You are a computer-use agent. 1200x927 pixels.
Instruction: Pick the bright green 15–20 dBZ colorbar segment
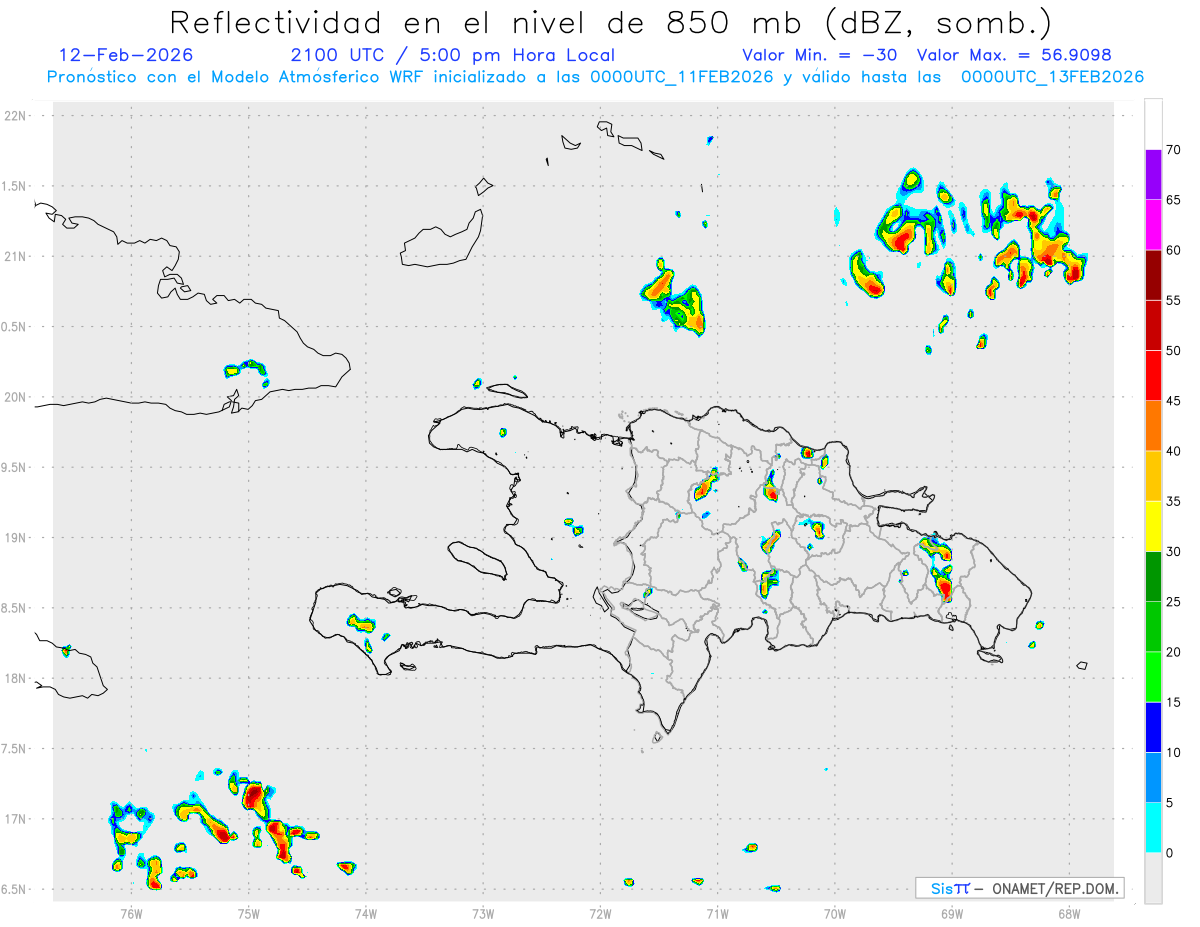pyautogui.click(x=1153, y=677)
